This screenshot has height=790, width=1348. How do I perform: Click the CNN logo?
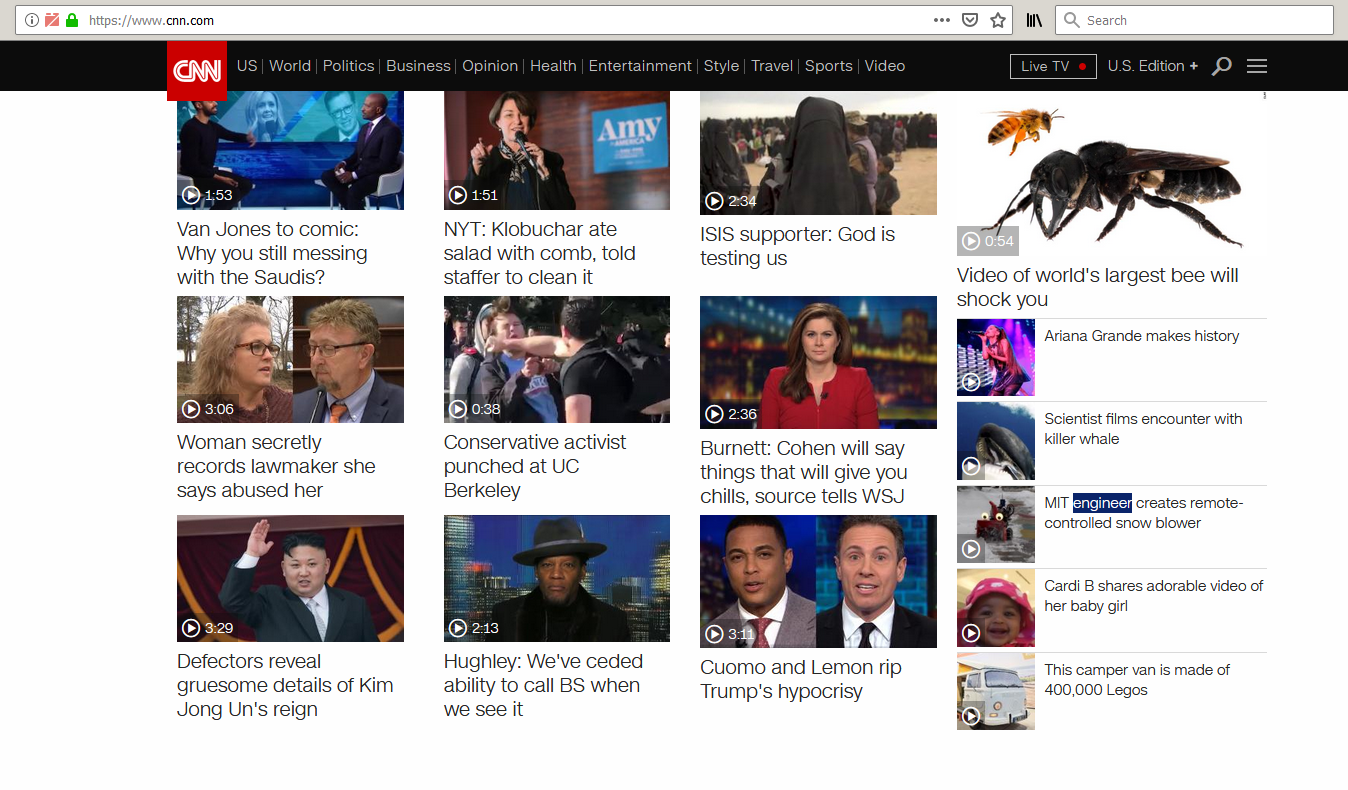(197, 70)
